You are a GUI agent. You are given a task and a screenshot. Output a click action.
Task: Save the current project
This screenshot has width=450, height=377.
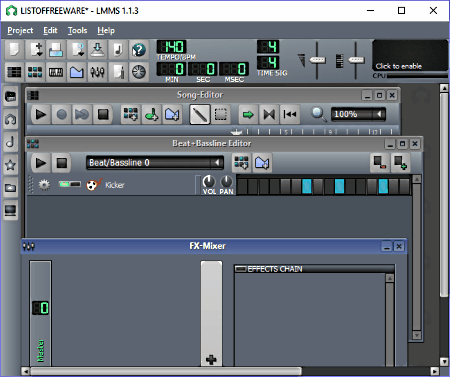point(97,50)
